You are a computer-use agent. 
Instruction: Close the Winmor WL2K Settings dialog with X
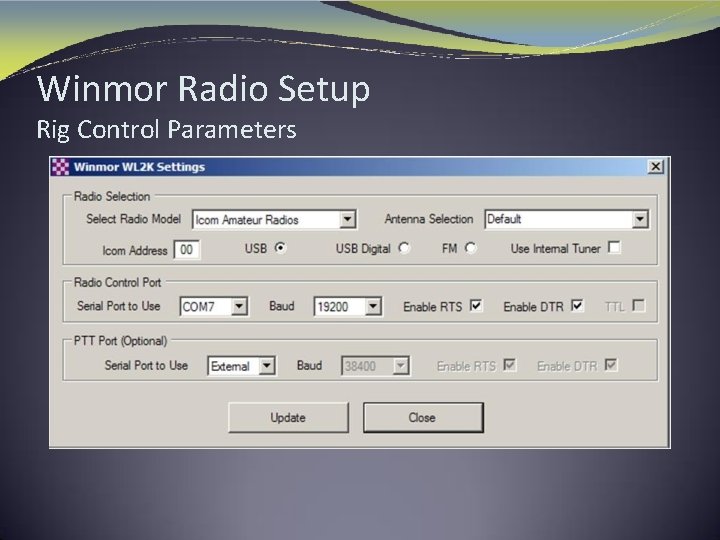(x=655, y=166)
